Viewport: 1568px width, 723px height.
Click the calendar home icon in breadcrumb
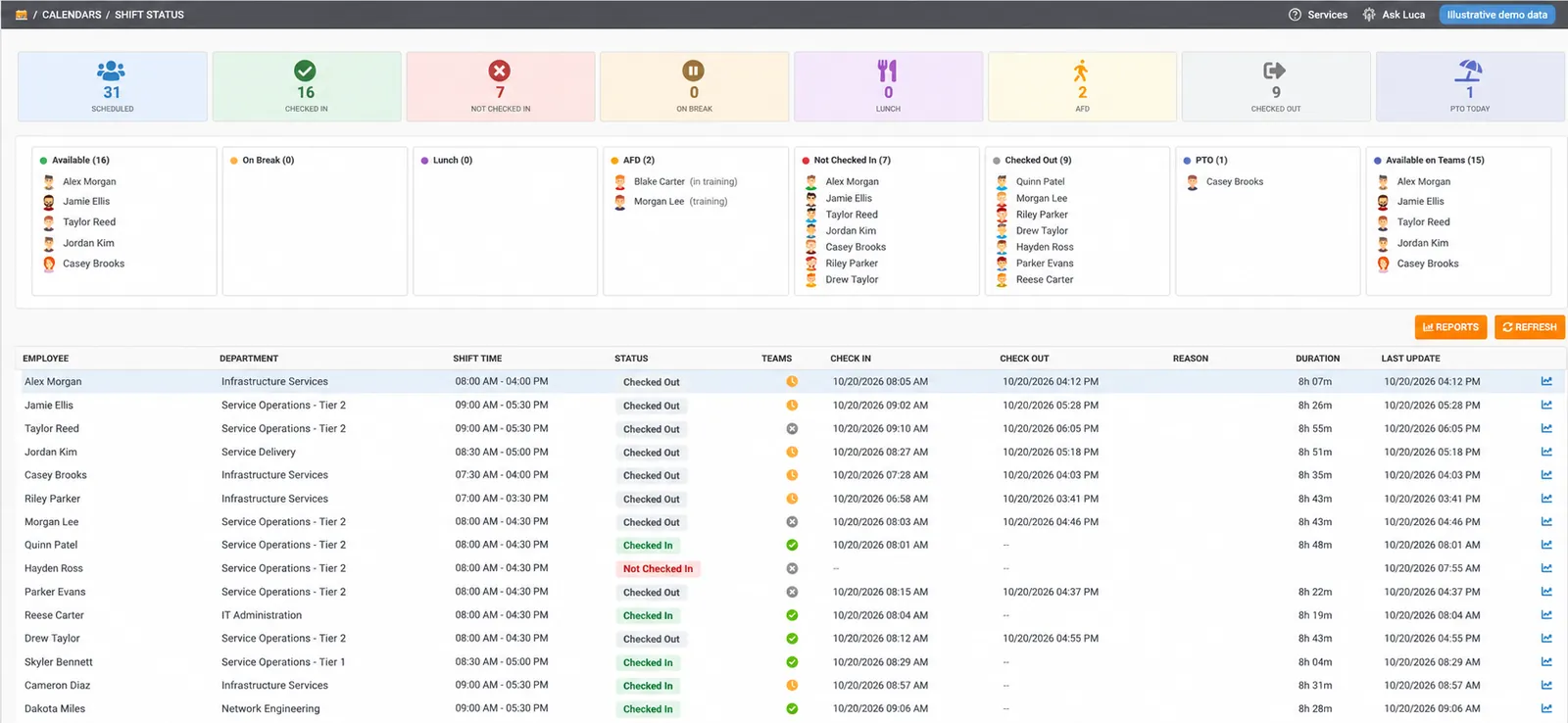(x=22, y=15)
